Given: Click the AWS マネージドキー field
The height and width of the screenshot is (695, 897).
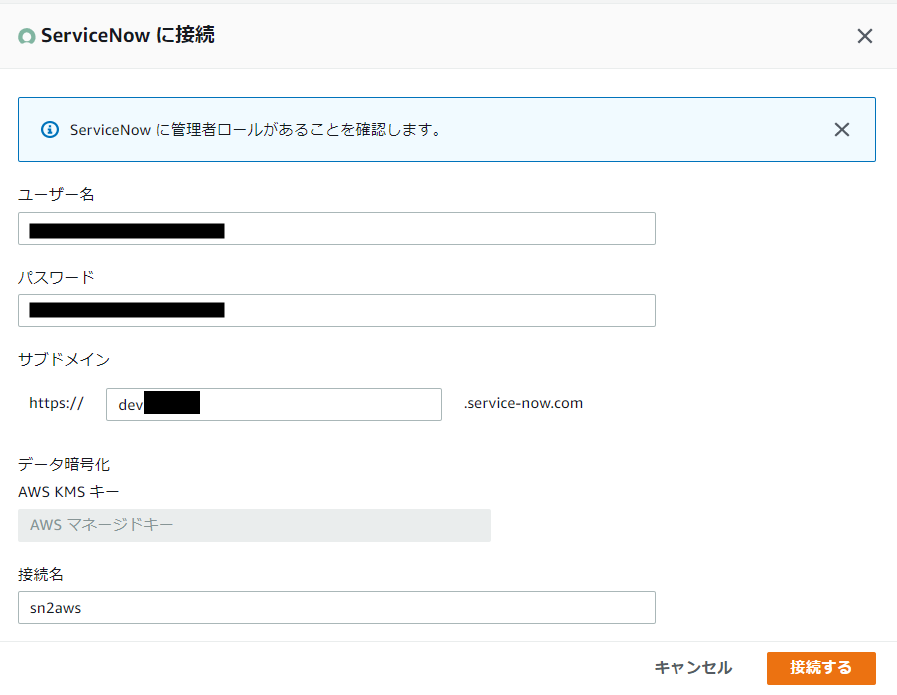Looking at the screenshot, I should [255, 525].
